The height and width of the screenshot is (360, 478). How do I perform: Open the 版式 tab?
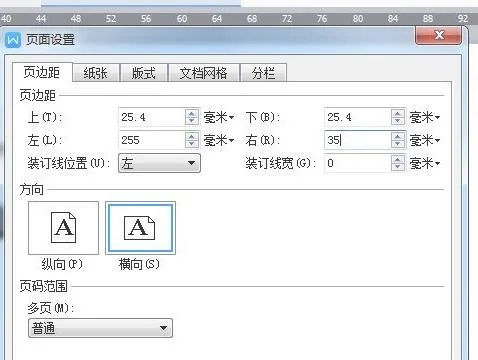[x=144, y=73]
